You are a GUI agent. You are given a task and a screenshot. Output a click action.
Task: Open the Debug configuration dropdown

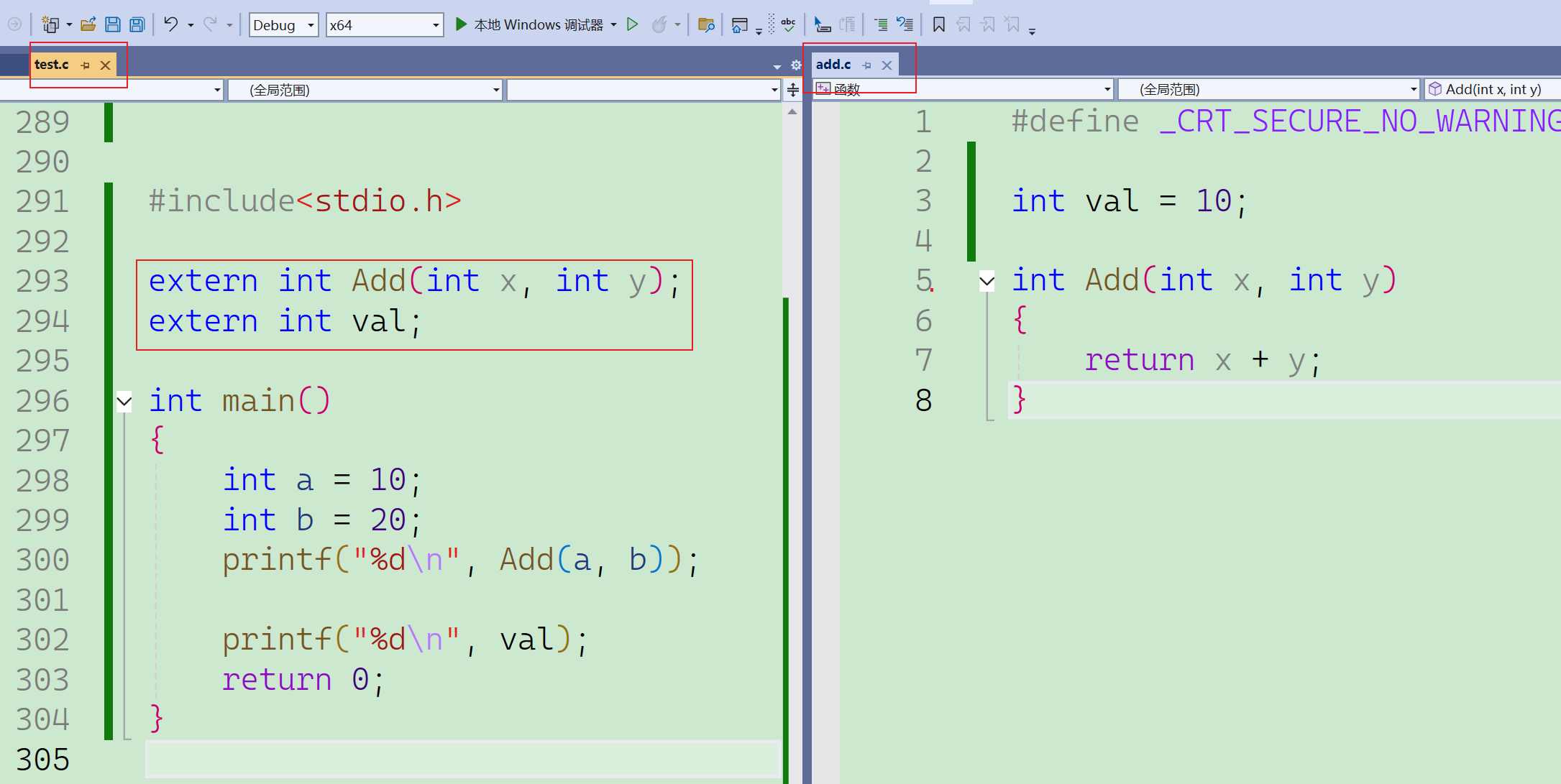click(x=311, y=25)
